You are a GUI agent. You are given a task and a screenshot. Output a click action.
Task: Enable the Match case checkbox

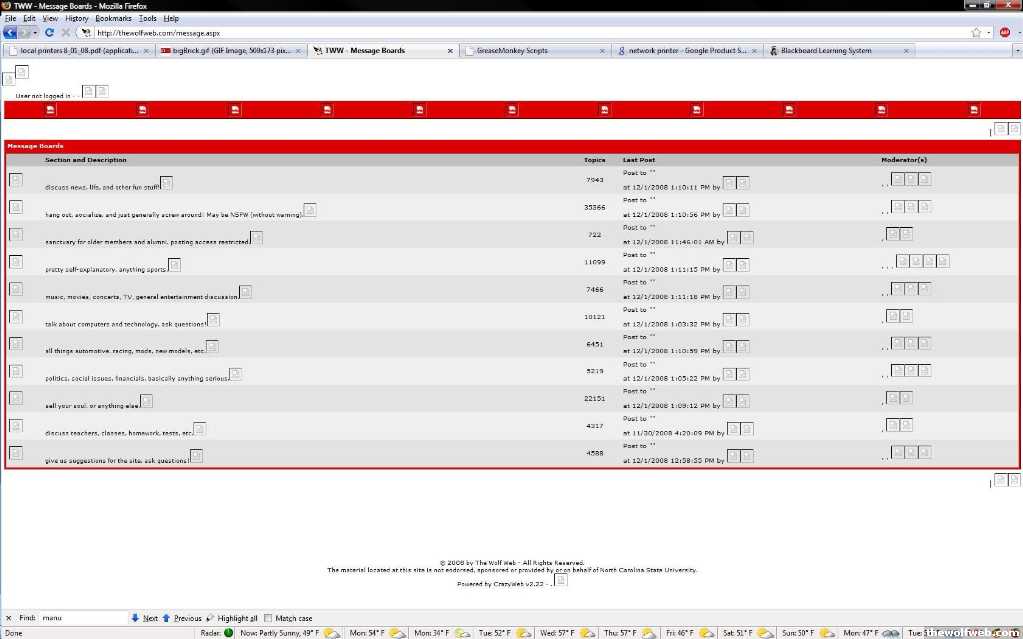coord(269,618)
